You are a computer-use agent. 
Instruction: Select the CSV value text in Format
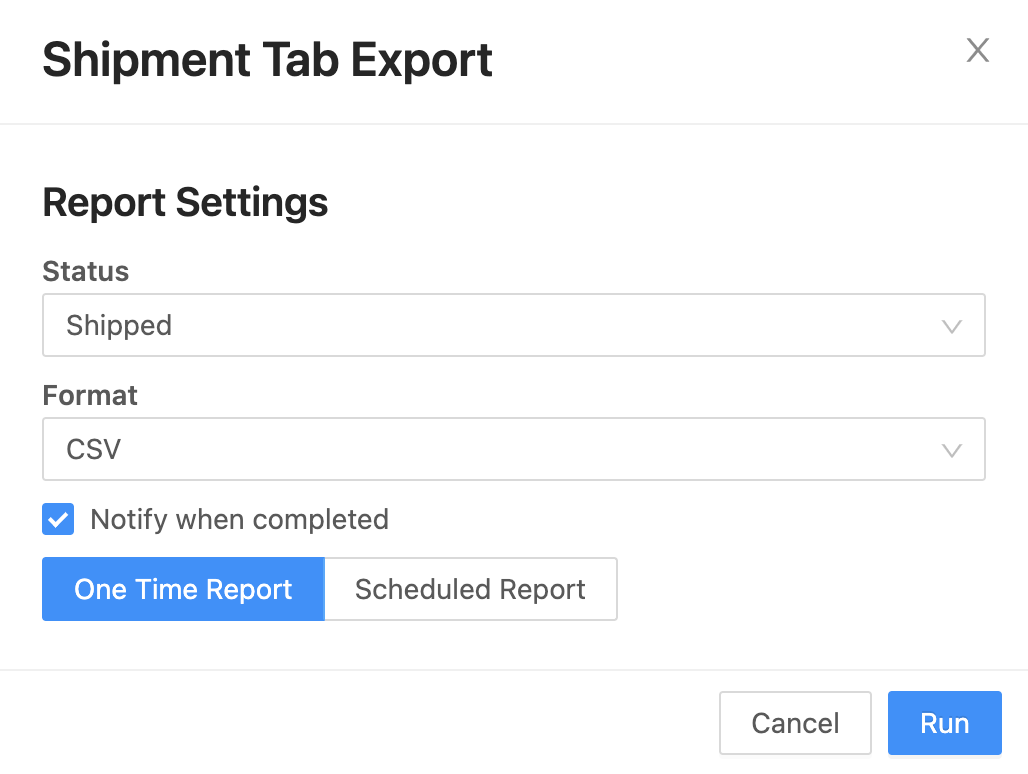[94, 450]
